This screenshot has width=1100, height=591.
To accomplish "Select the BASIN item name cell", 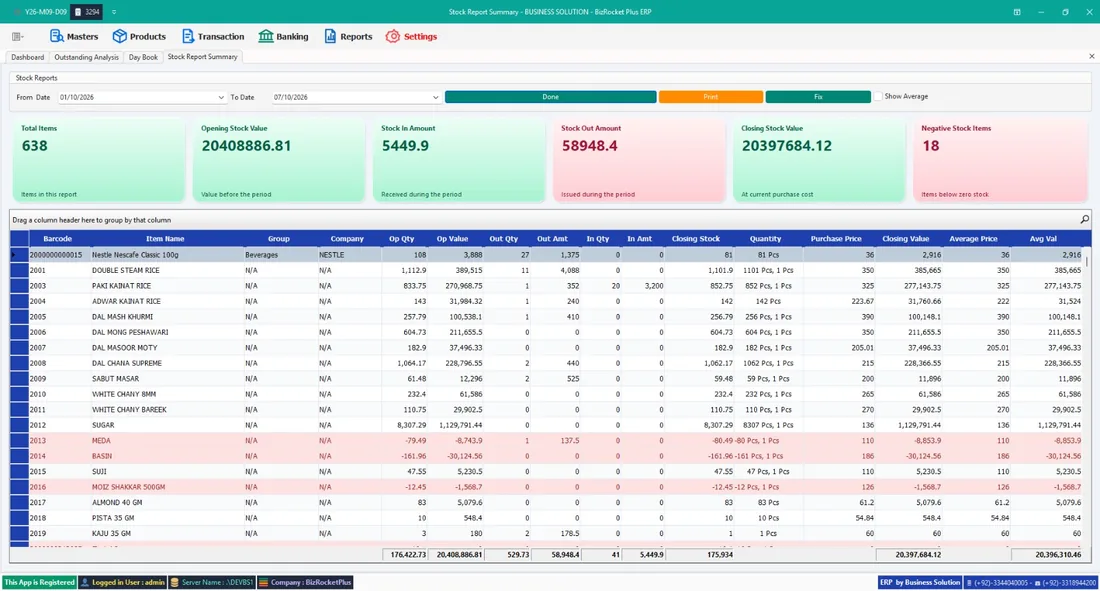I will tap(166, 456).
